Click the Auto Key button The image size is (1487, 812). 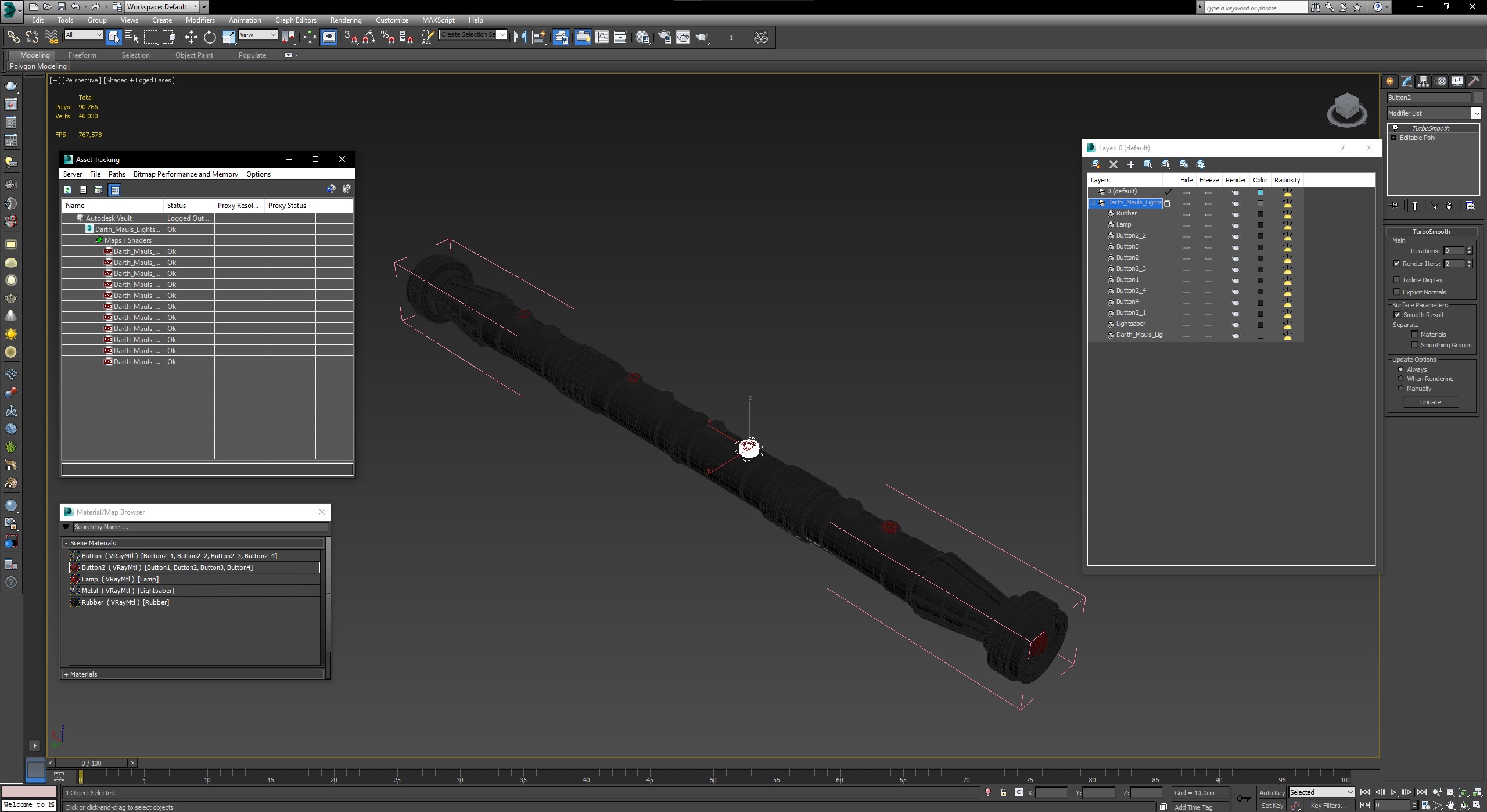pos(1272,793)
